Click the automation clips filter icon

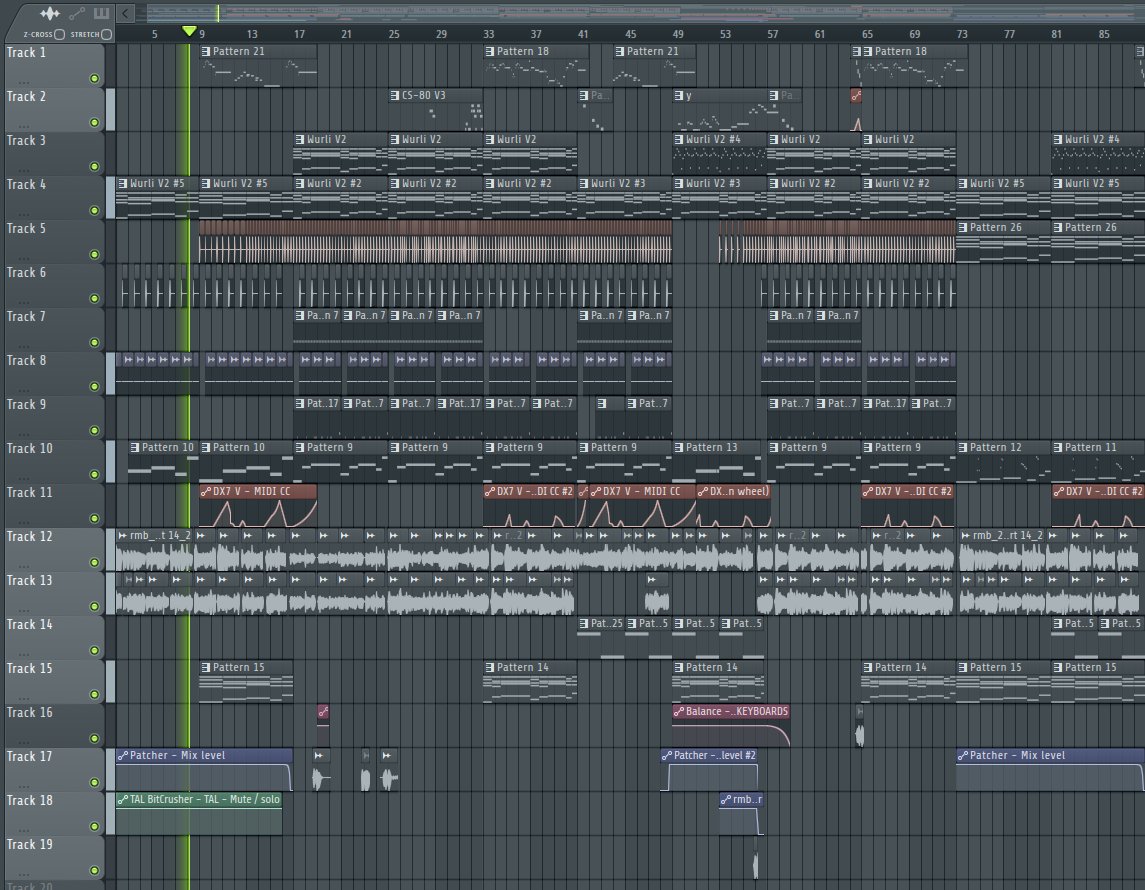coord(75,13)
